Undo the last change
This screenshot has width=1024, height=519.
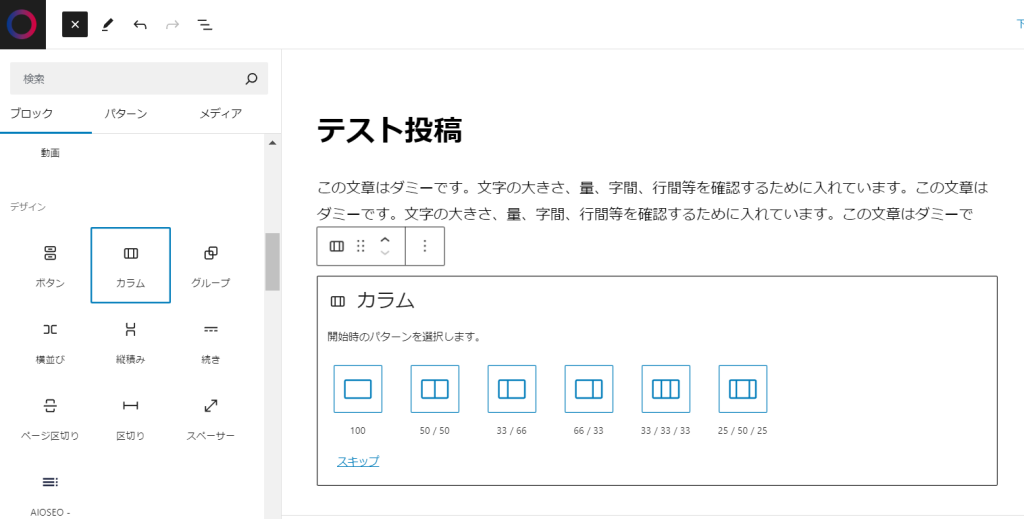(x=140, y=24)
